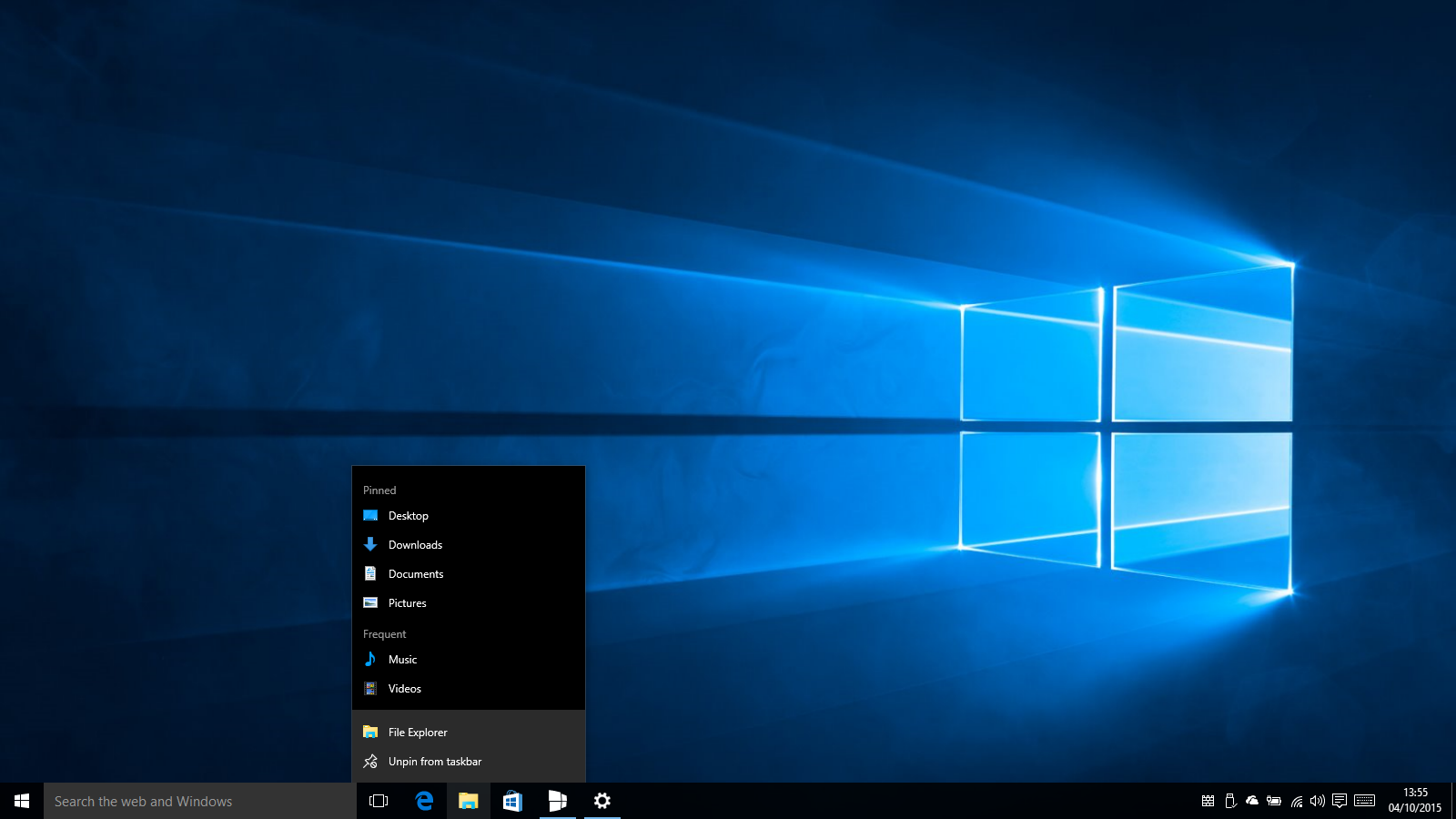Click the firewall brick-wall tray icon
This screenshot has height=819, width=1456.
click(x=1208, y=801)
